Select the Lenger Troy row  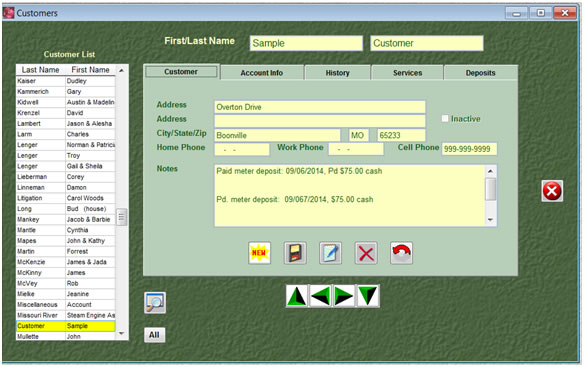[x=66, y=155]
